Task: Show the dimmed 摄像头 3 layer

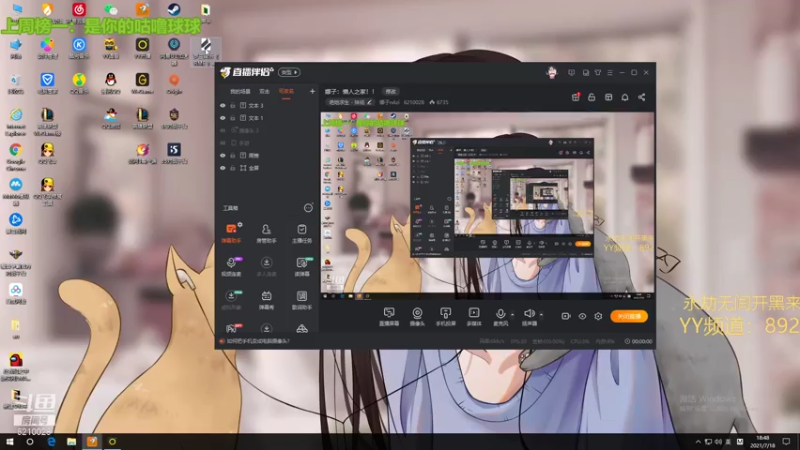Action: coord(222,131)
